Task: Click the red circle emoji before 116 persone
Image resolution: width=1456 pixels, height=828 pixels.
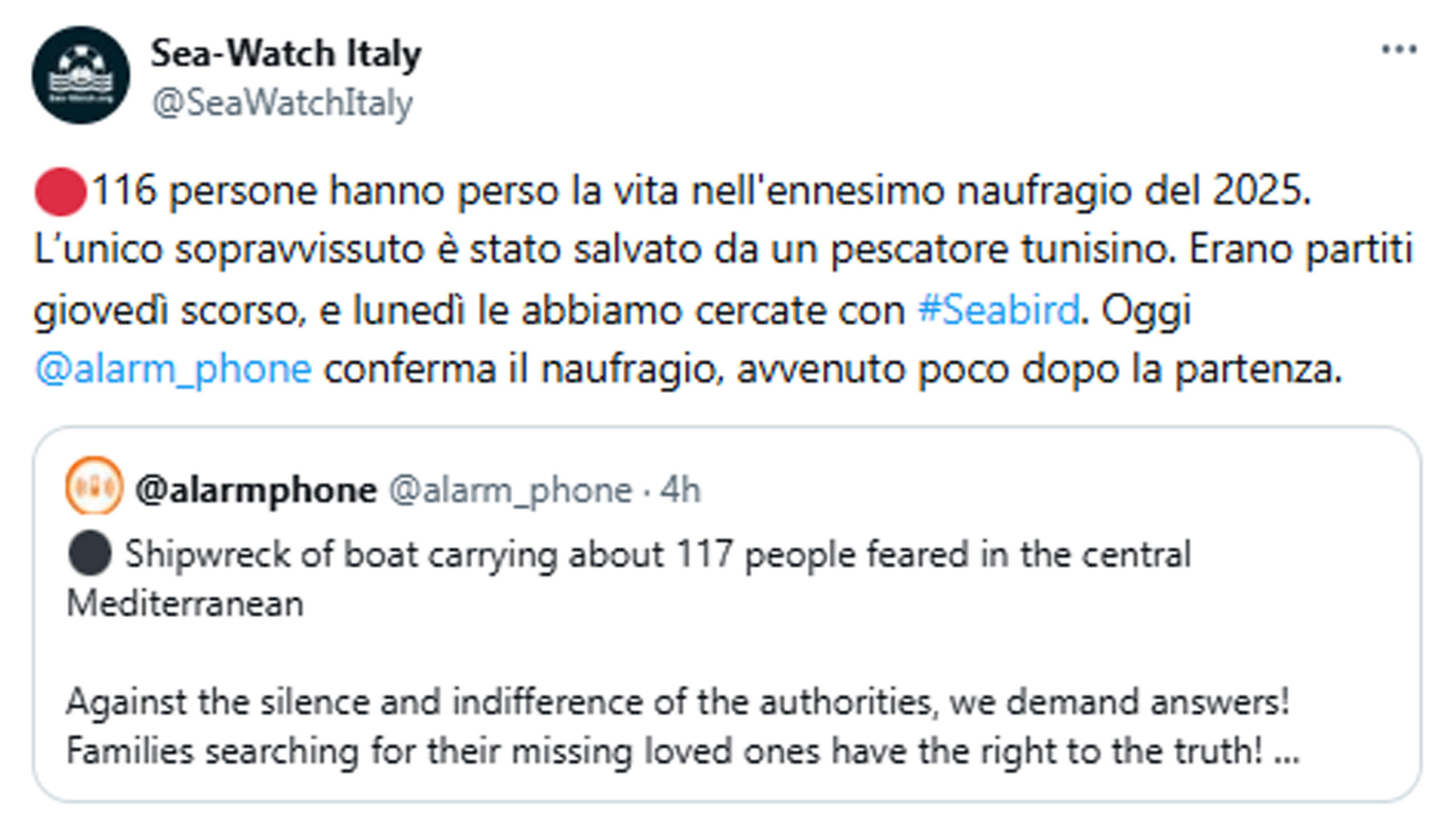Action: (60, 191)
